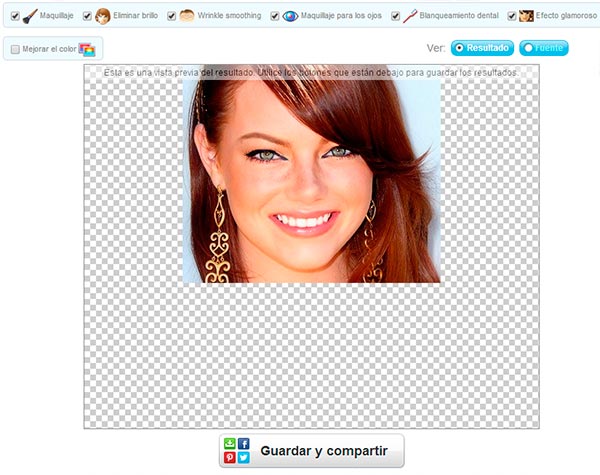
Task: Click the green download icon
Action: pos(230,444)
